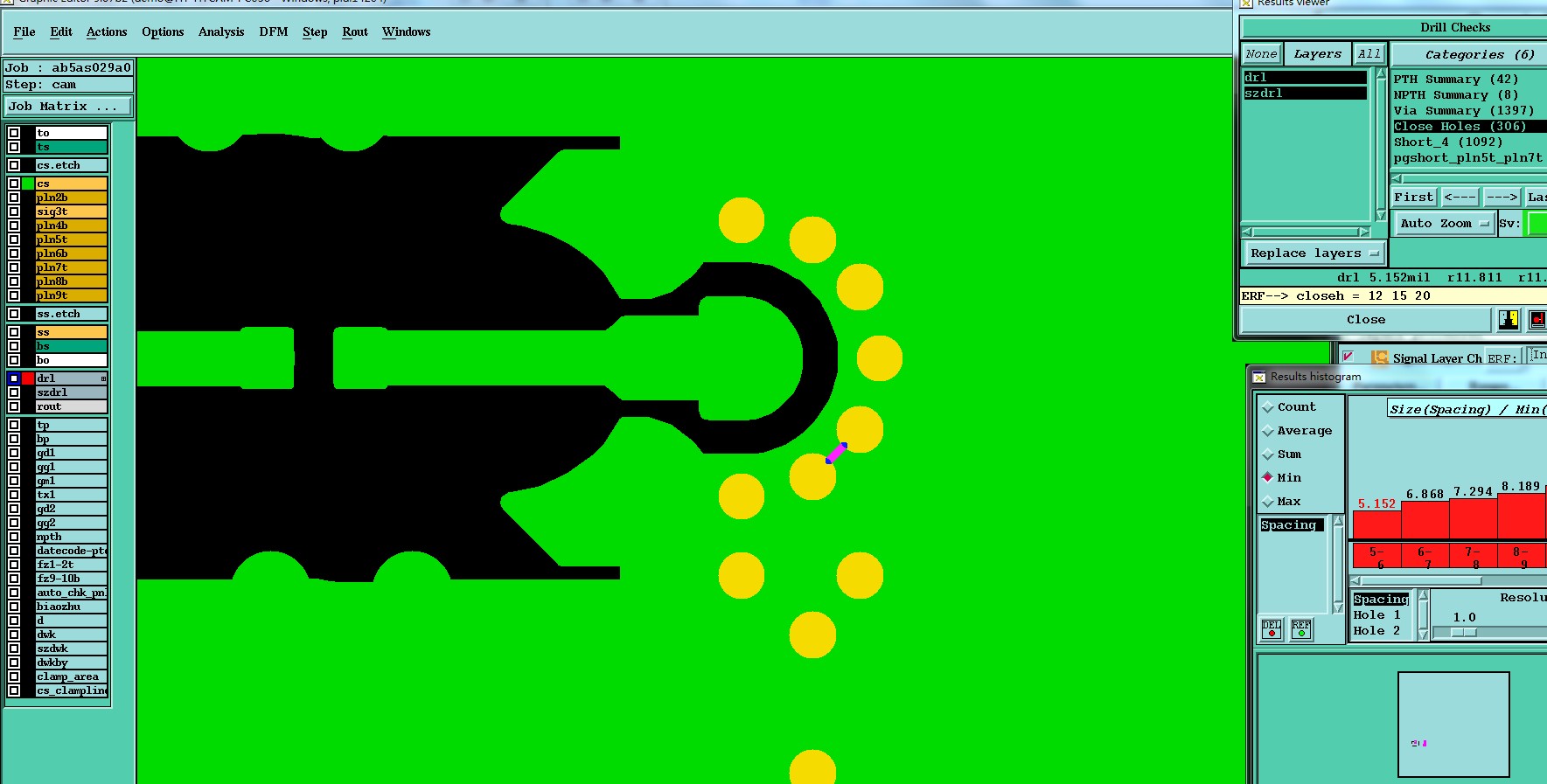The image size is (1547, 784).
Task: Click the All layers button
Action: tap(1369, 54)
